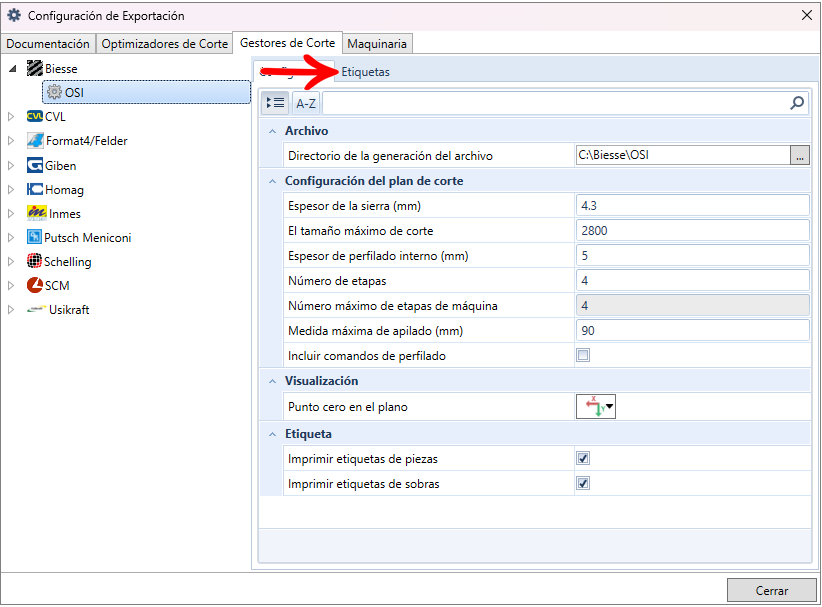Close the Configuración de Exportación window
The height and width of the screenshot is (607, 822).
coord(807,15)
